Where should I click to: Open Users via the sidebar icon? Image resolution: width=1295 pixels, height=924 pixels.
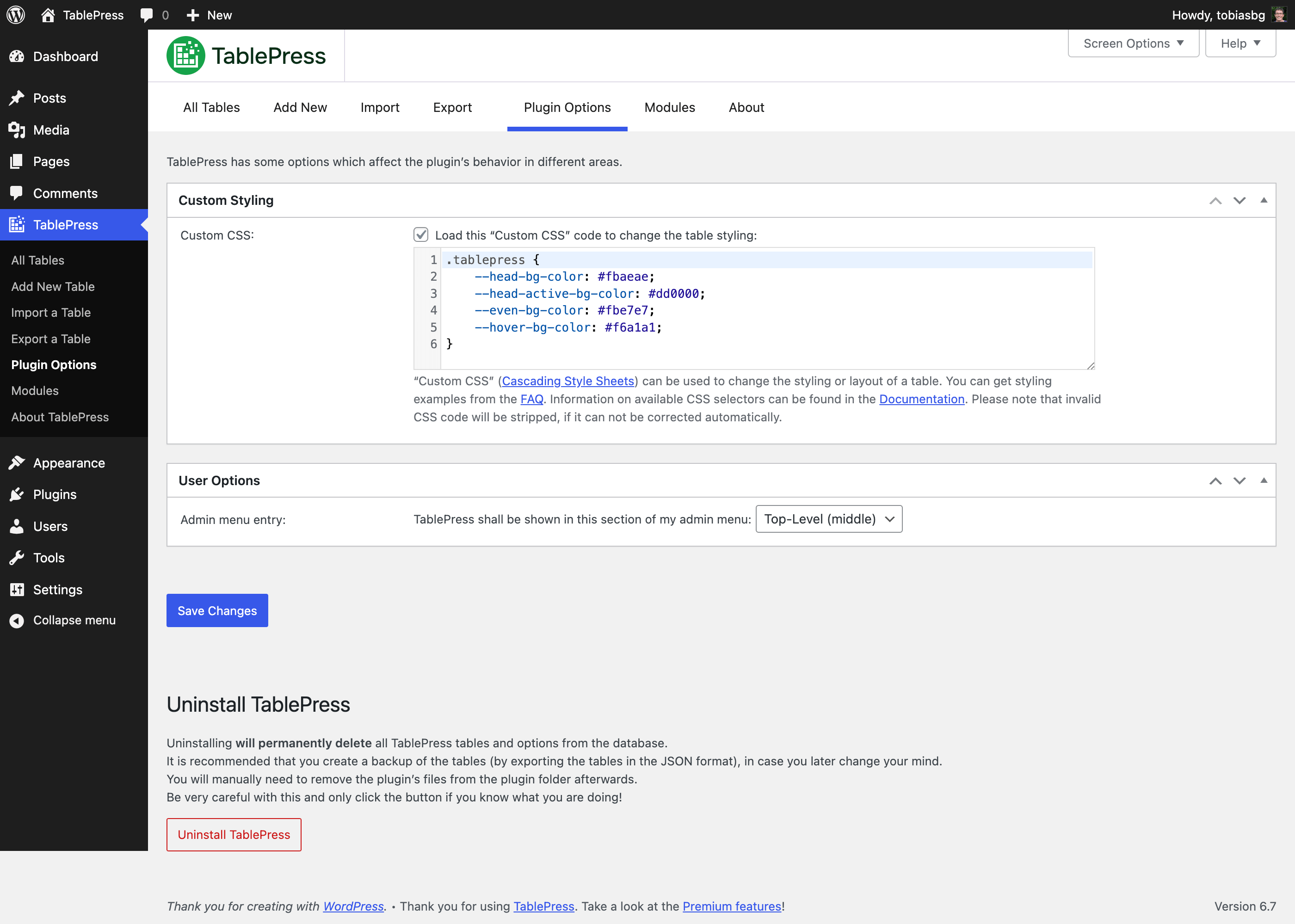(x=17, y=526)
